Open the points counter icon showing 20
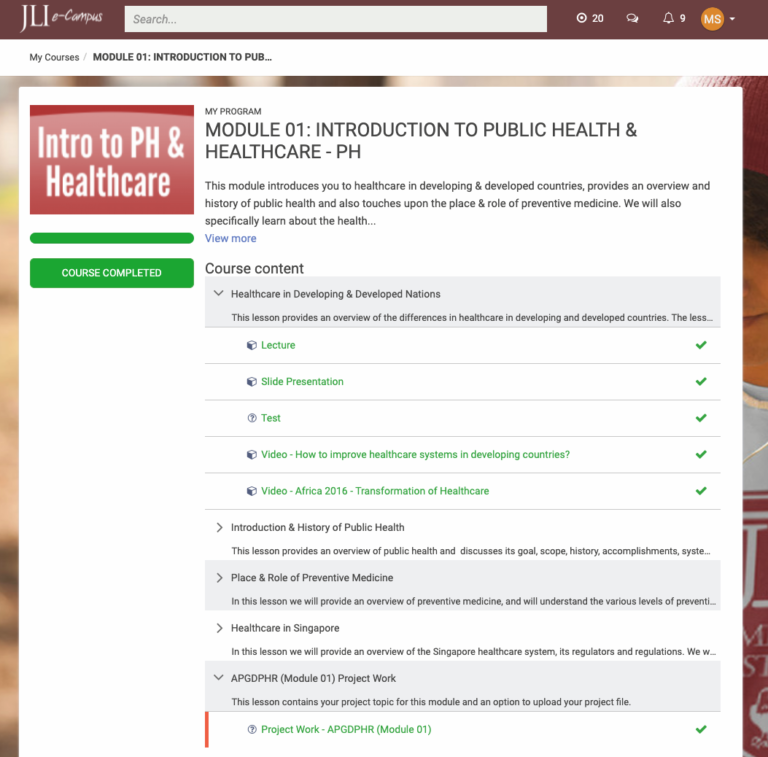Image resolution: width=768 pixels, height=757 pixels. 583,18
